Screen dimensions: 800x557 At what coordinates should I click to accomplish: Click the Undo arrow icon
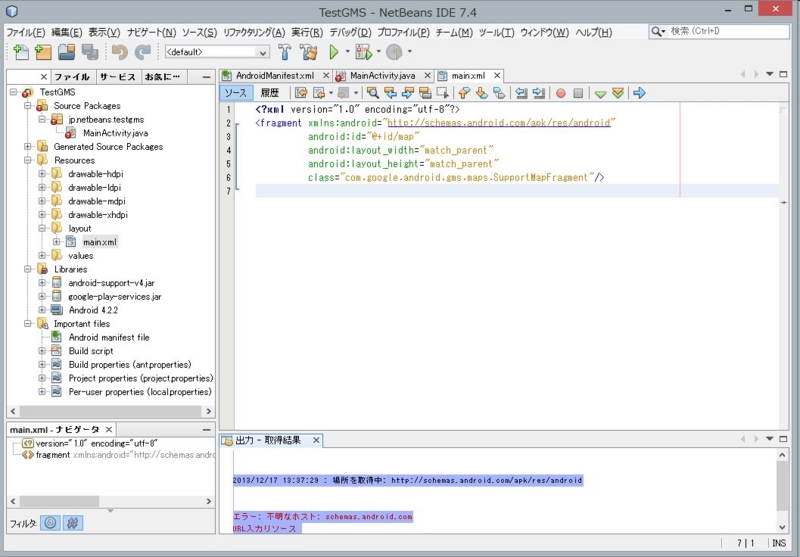click(119, 52)
